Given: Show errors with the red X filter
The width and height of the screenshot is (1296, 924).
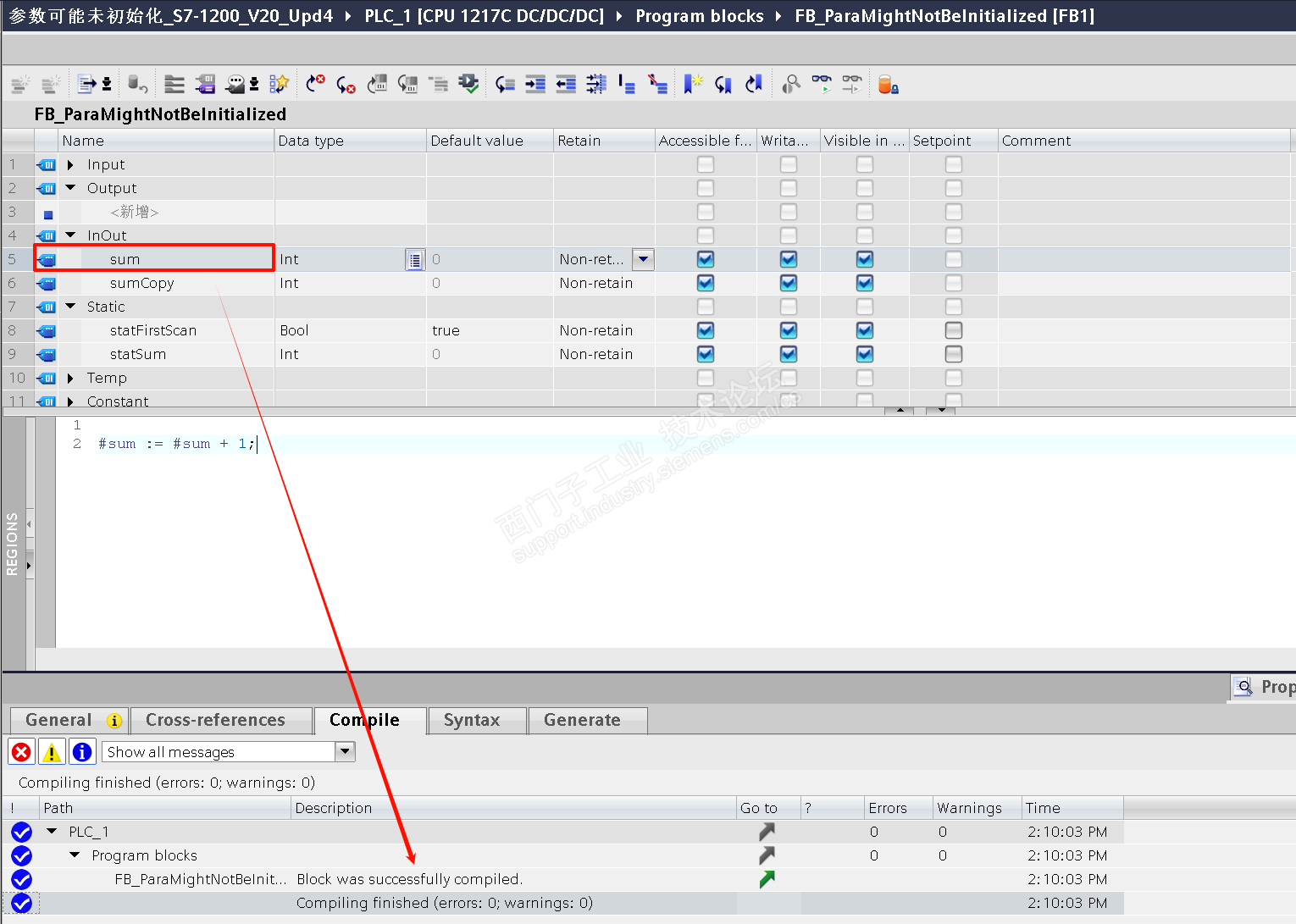Looking at the screenshot, I should click(21, 752).
